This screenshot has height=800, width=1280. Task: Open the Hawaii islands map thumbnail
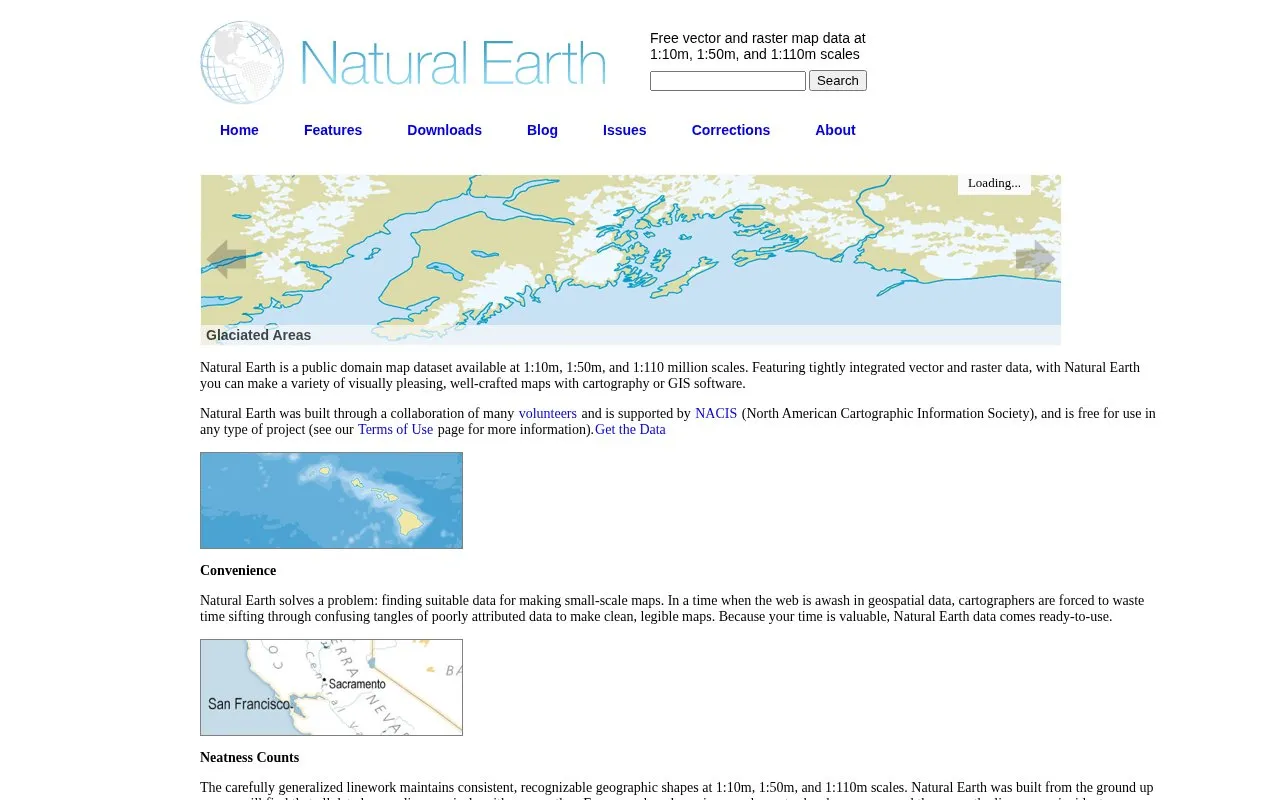point(331,500)
